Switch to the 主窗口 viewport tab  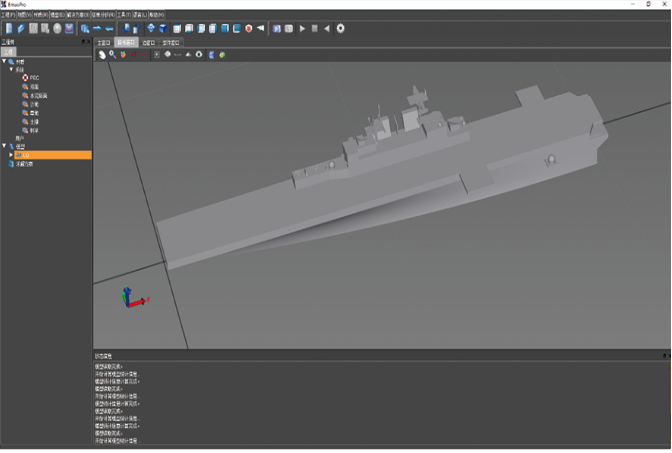pyautogui.click(x=103, y=44)
